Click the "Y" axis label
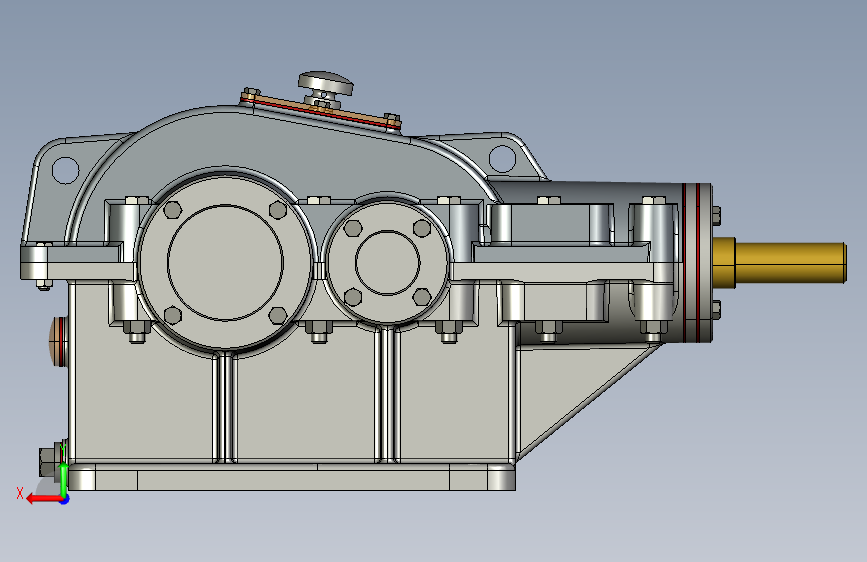867x562 pixels. coord(63,450)
